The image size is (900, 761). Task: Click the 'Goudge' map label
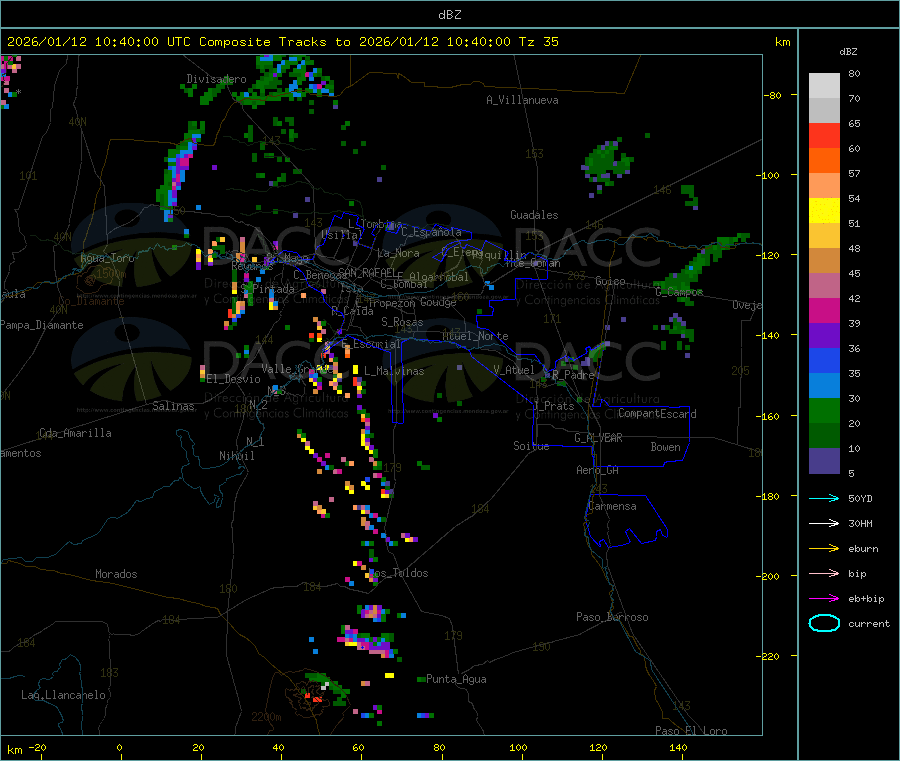tap(438, 302)
